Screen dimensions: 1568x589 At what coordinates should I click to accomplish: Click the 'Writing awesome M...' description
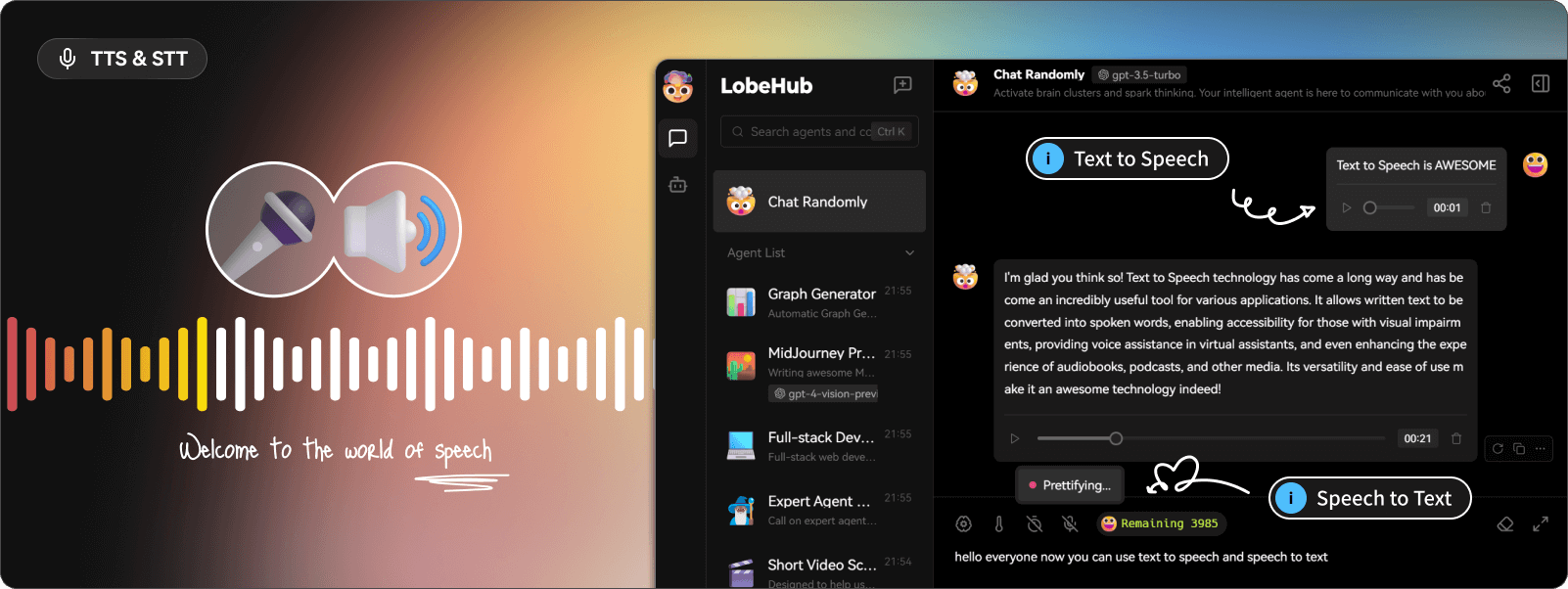822,373
